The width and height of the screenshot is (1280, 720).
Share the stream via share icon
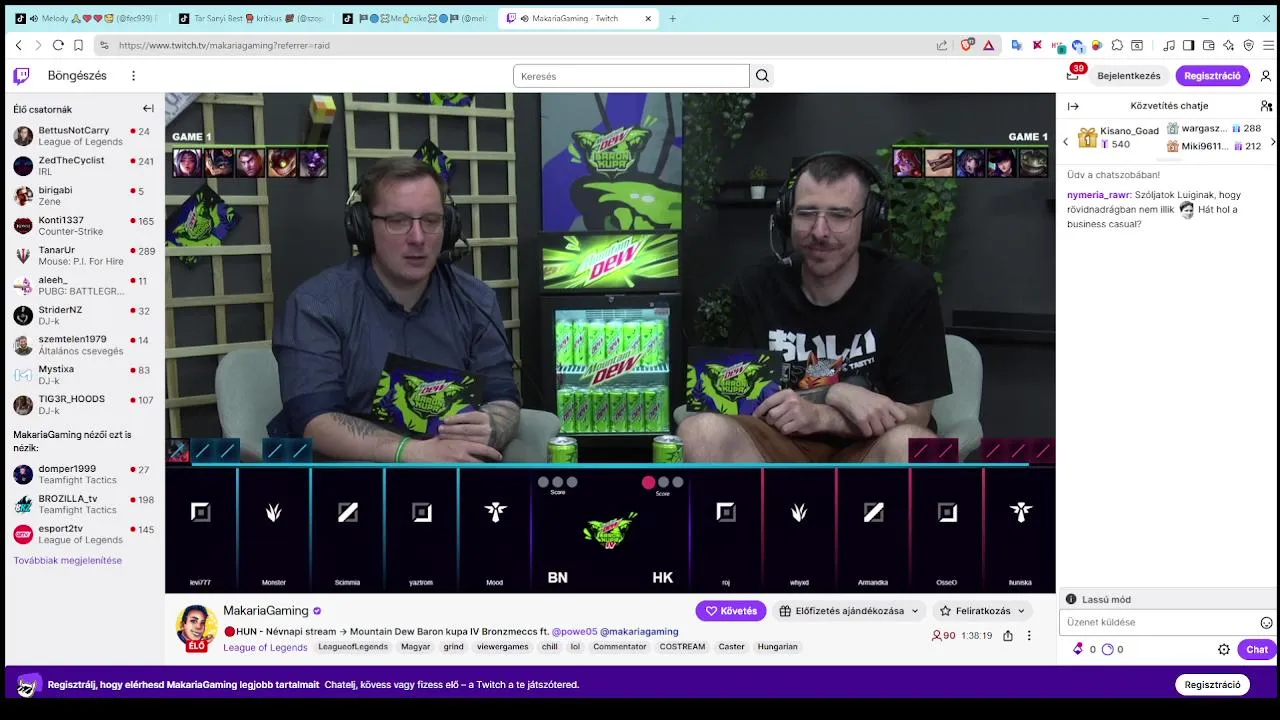click(x=1008, y=635)
